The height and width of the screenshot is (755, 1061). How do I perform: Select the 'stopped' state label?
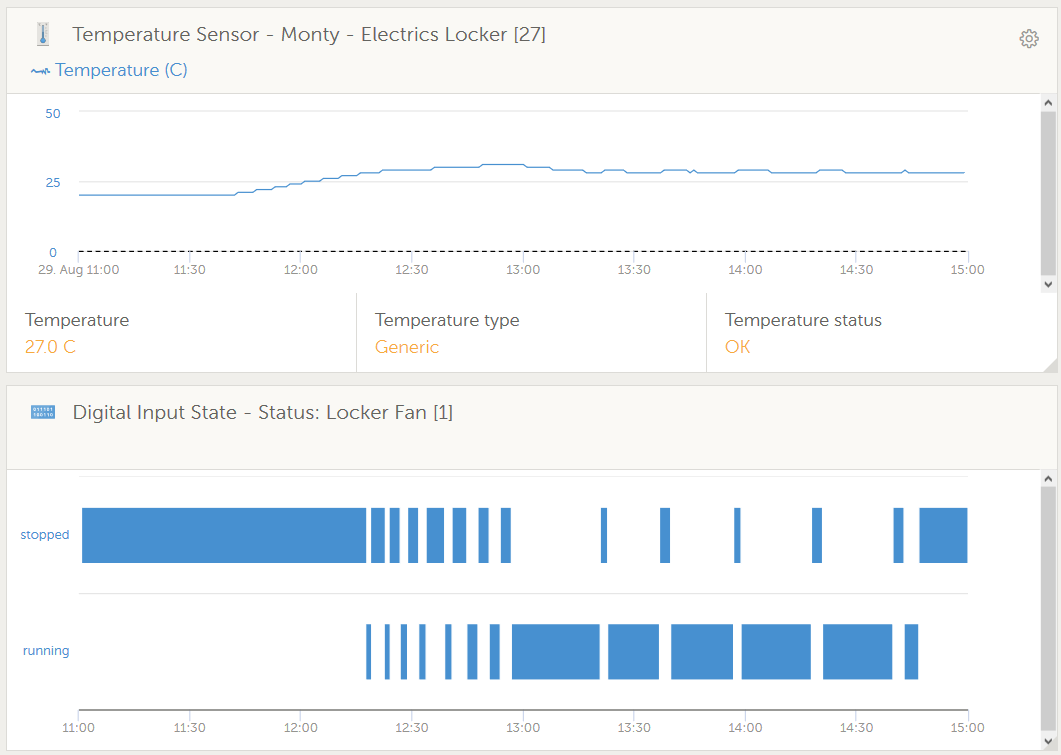tap(45, 535)
